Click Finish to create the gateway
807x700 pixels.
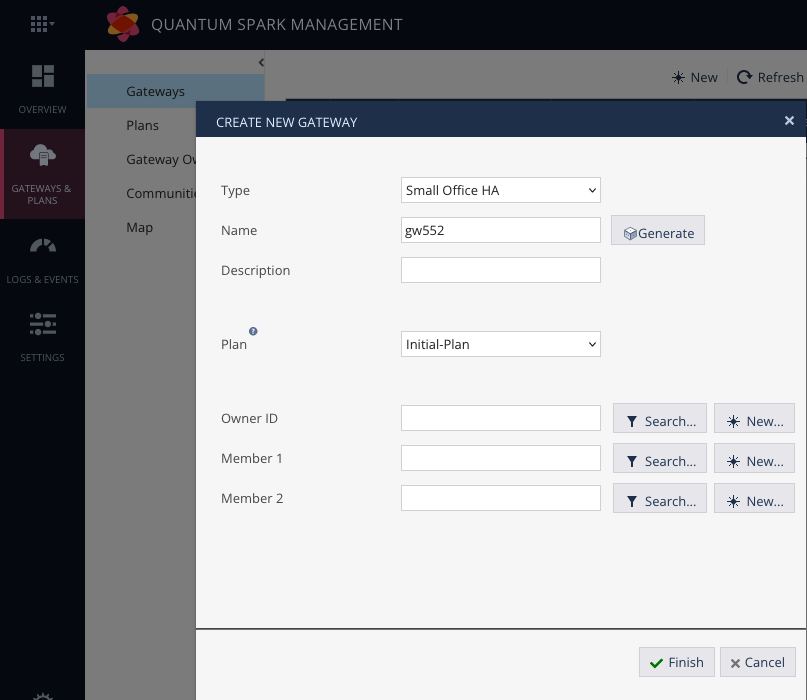point(676,662)
